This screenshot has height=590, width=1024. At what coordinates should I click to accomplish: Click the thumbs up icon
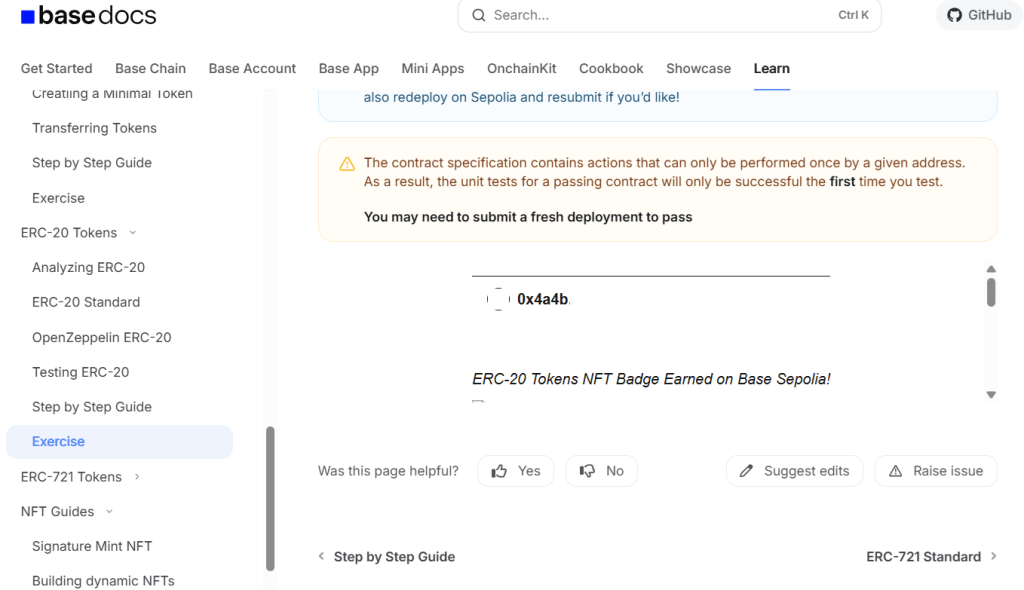coord(499,471)
